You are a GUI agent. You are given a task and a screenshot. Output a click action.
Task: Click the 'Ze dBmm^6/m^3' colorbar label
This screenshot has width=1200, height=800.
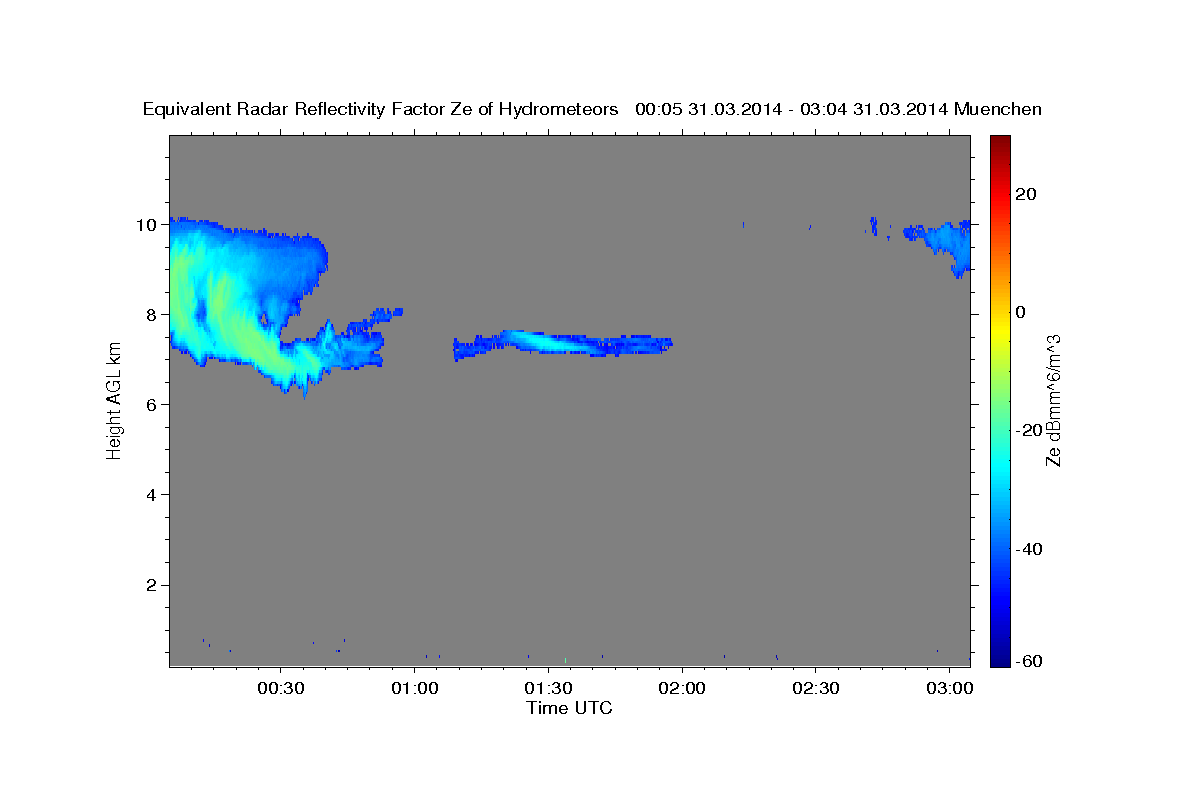click(x=1053, y=400)
